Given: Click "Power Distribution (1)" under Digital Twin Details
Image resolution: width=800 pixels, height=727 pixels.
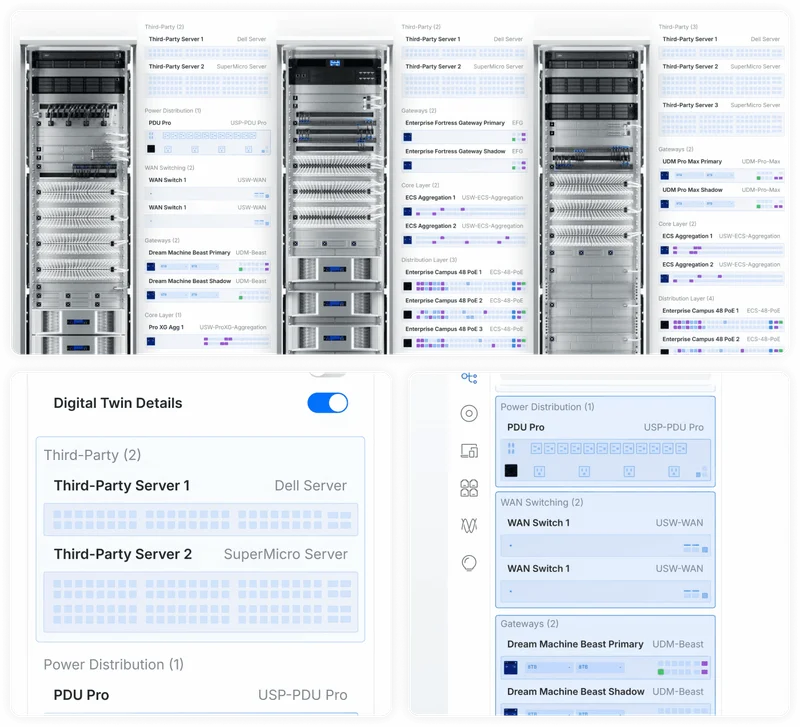Looking at the screenshot, I should coord(114,664).
